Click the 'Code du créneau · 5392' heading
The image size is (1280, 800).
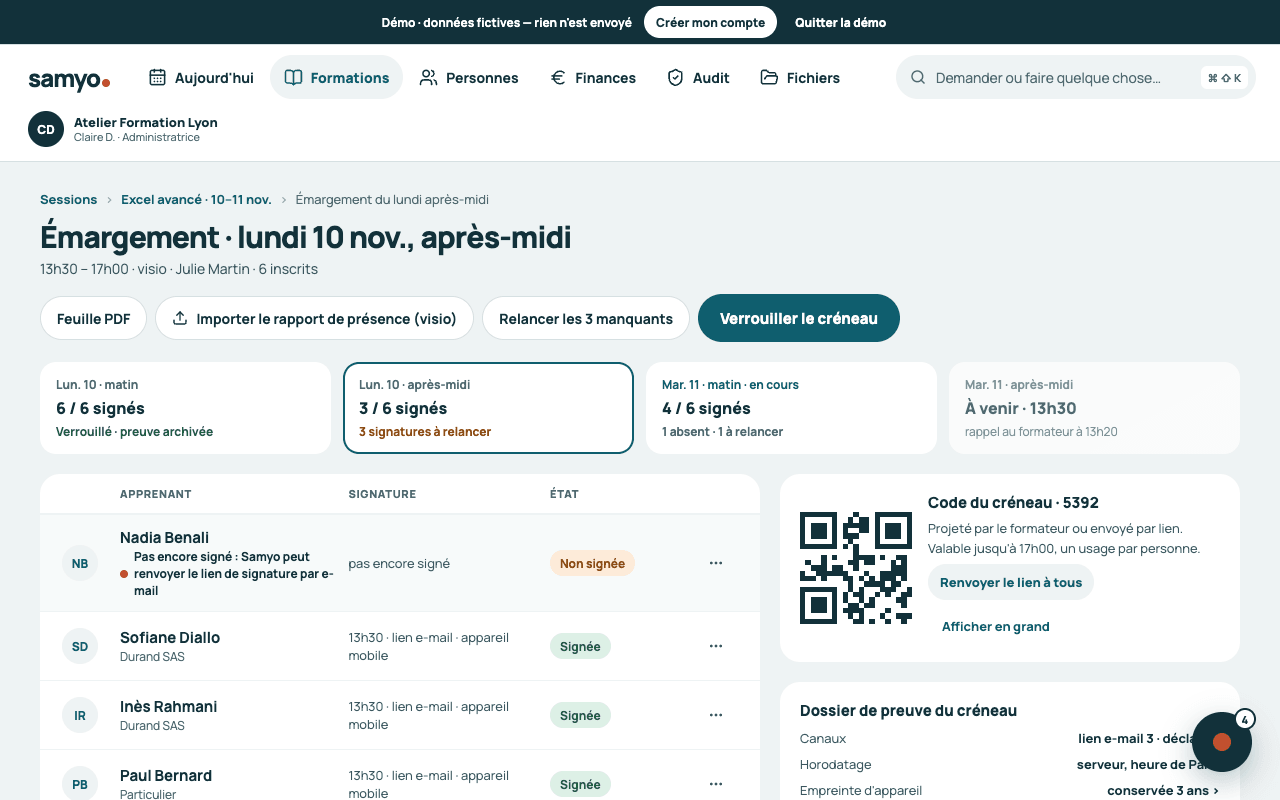(1013, 502)
